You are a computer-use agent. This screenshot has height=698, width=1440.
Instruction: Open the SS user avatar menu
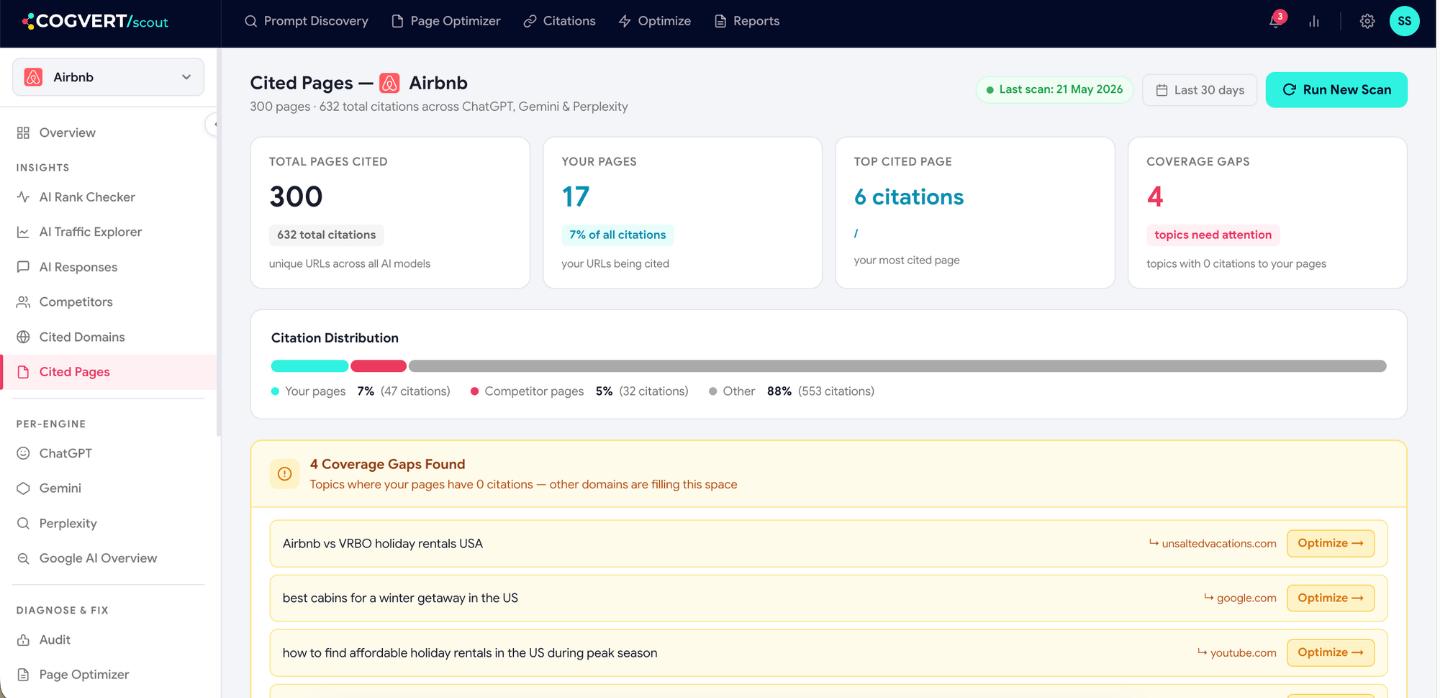[1404, 21]
